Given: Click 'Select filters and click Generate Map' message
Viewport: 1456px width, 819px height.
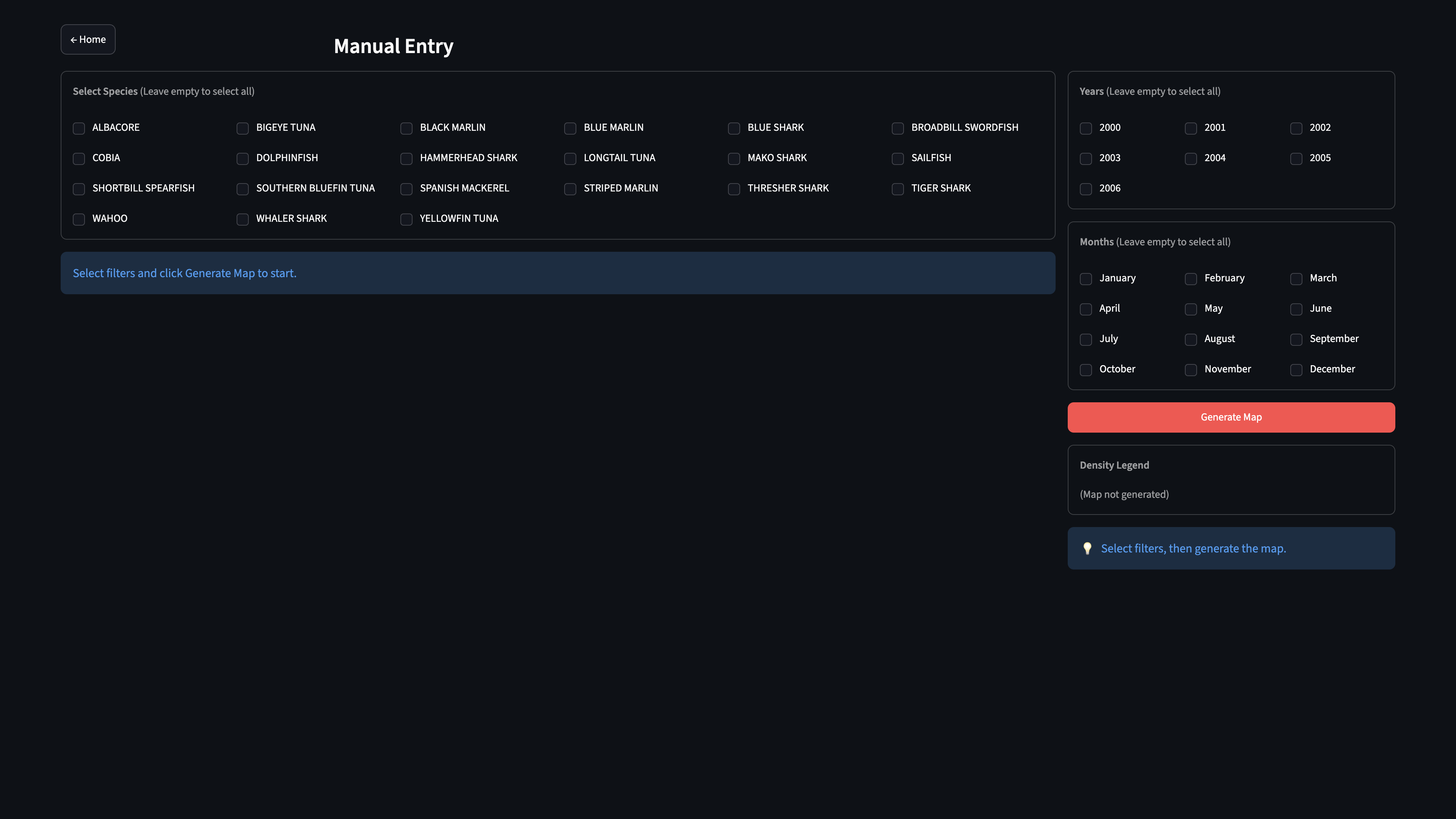Looking at the screenshot, I should point(184,273).
